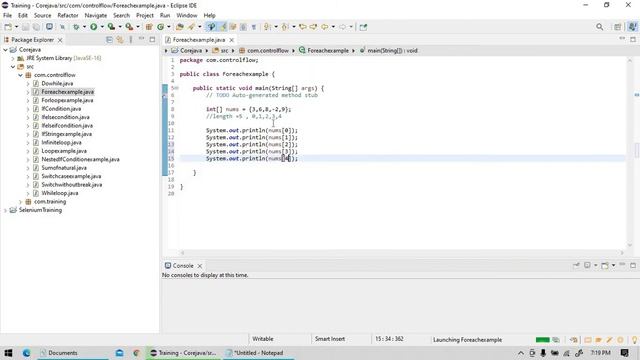Screen dimensions: 640x360
Task: Click the Coverage run icon
Action: 111,27
